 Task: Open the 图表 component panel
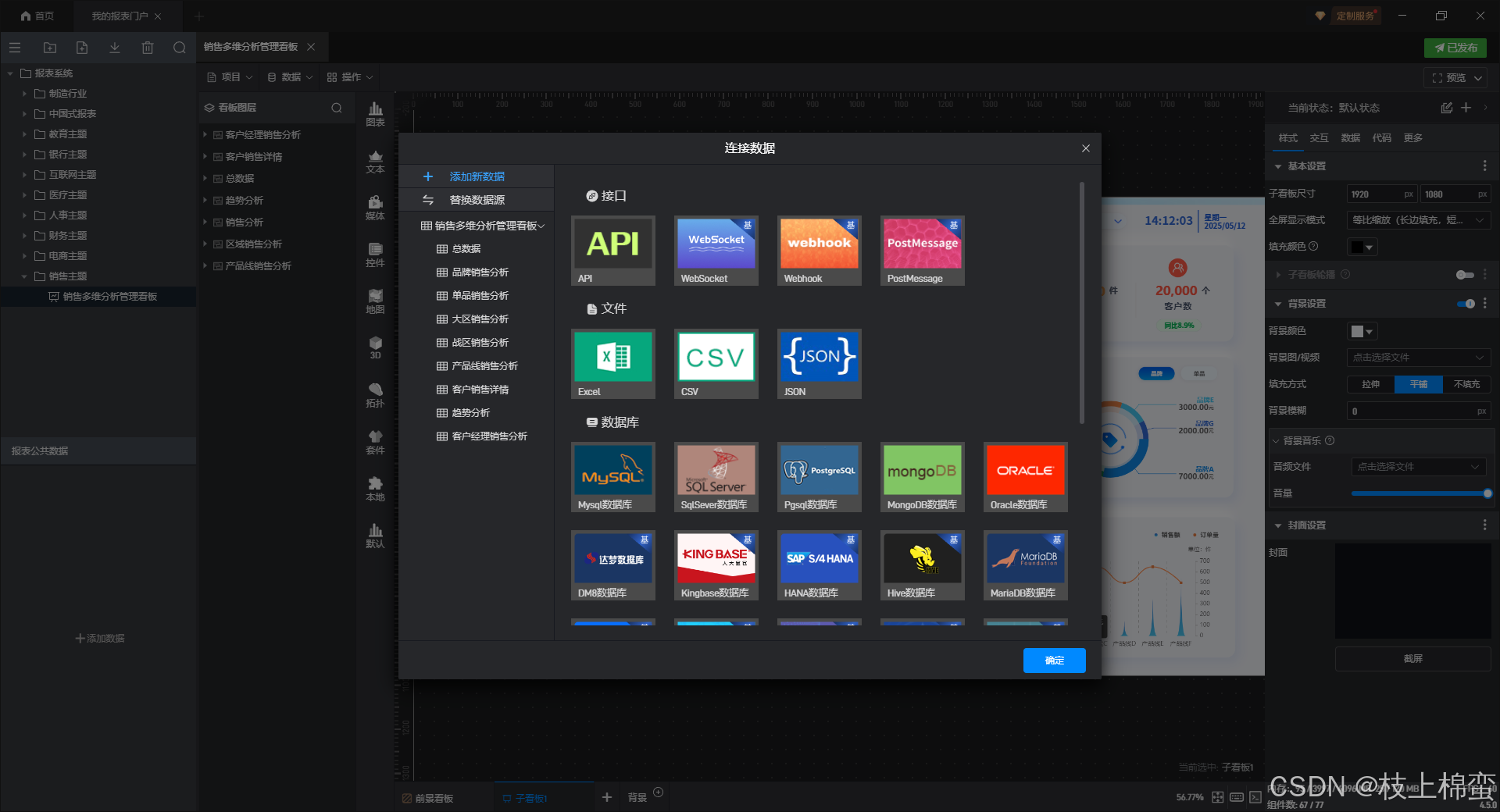click(x=375, y=114)
